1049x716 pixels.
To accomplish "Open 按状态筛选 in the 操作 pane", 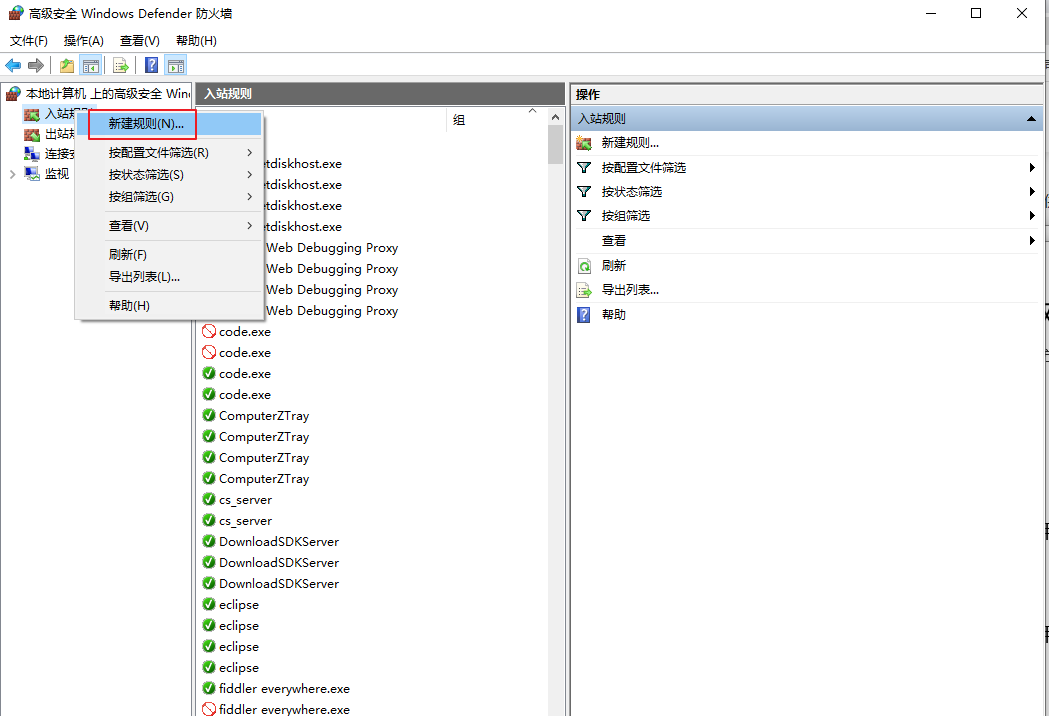I will pyautogui.click(x=807, y=191).
